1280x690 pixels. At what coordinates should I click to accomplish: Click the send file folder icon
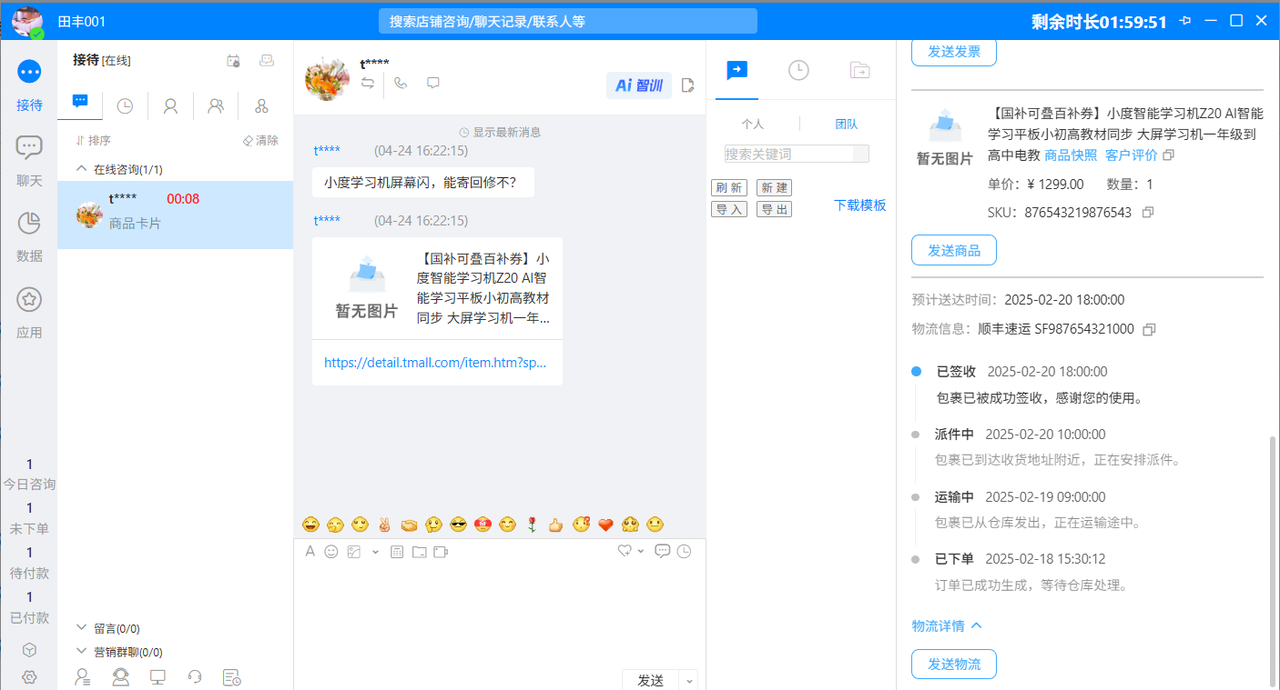tap(418, 551)
